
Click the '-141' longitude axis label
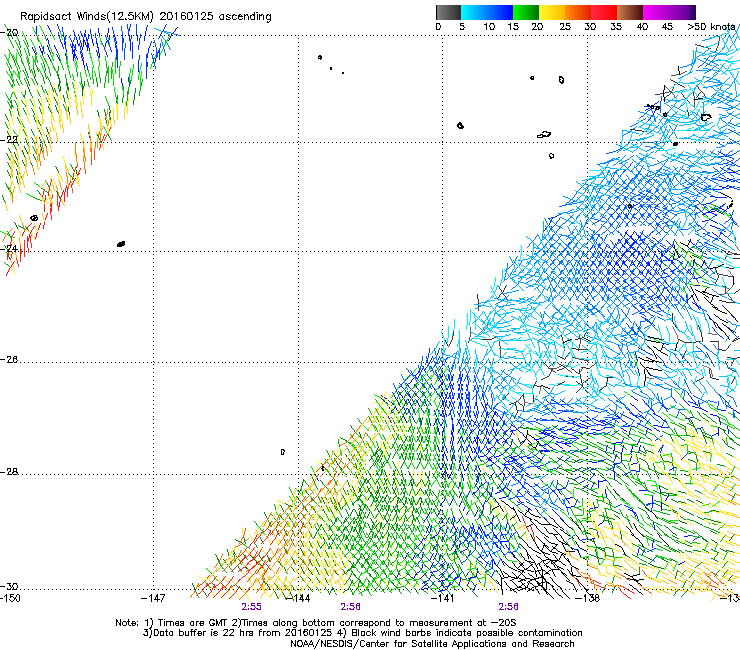pos(443,598)
